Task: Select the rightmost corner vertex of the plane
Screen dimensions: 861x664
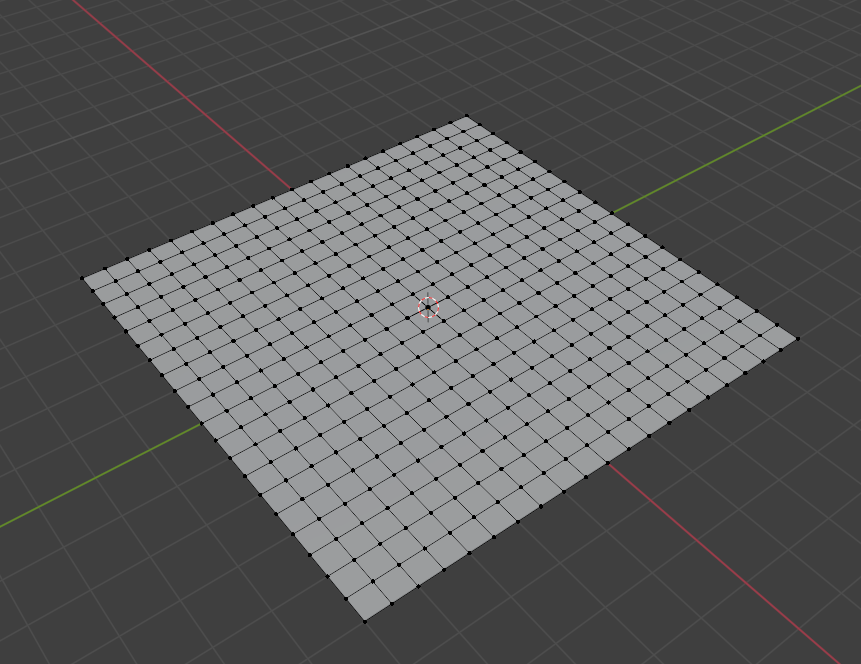Action: pyautogui.click(x=797, y=338)
